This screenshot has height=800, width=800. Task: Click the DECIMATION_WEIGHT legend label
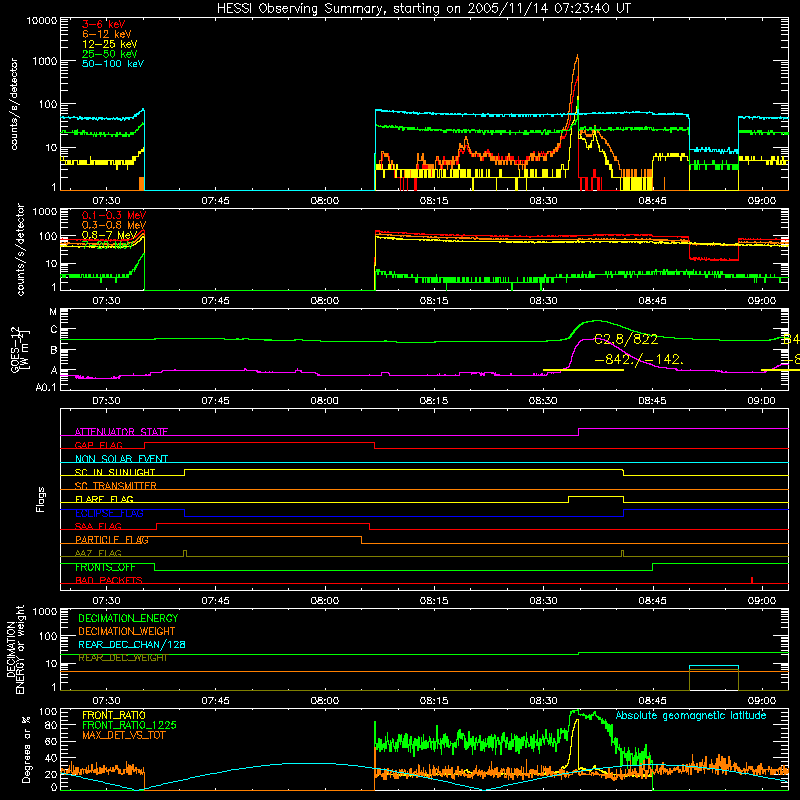coord(127,631)
